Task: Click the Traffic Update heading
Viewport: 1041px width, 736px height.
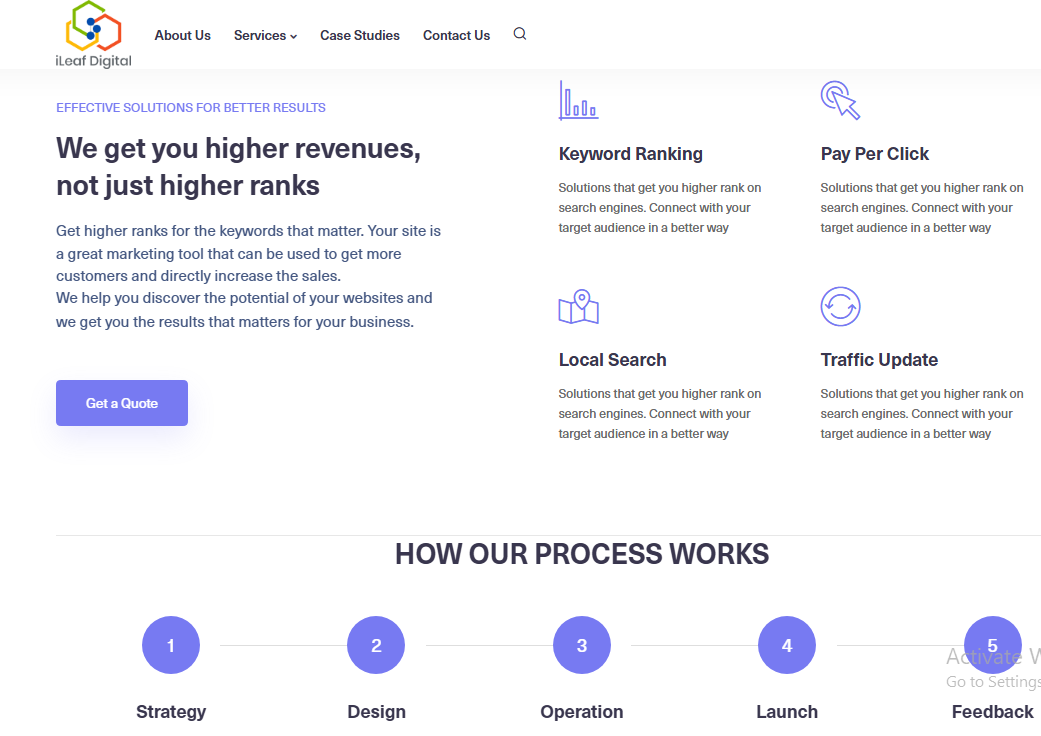Action: click(879, 360)
